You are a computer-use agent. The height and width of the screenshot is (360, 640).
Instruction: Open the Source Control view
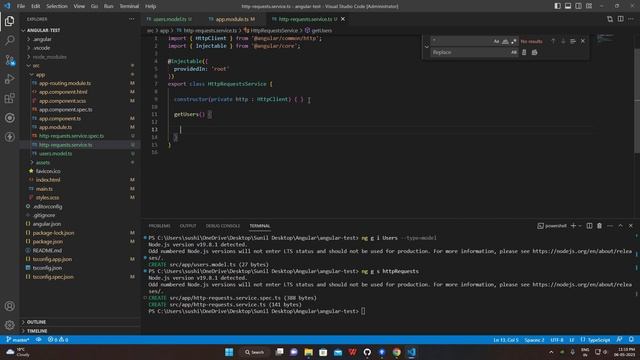[9, 60]
